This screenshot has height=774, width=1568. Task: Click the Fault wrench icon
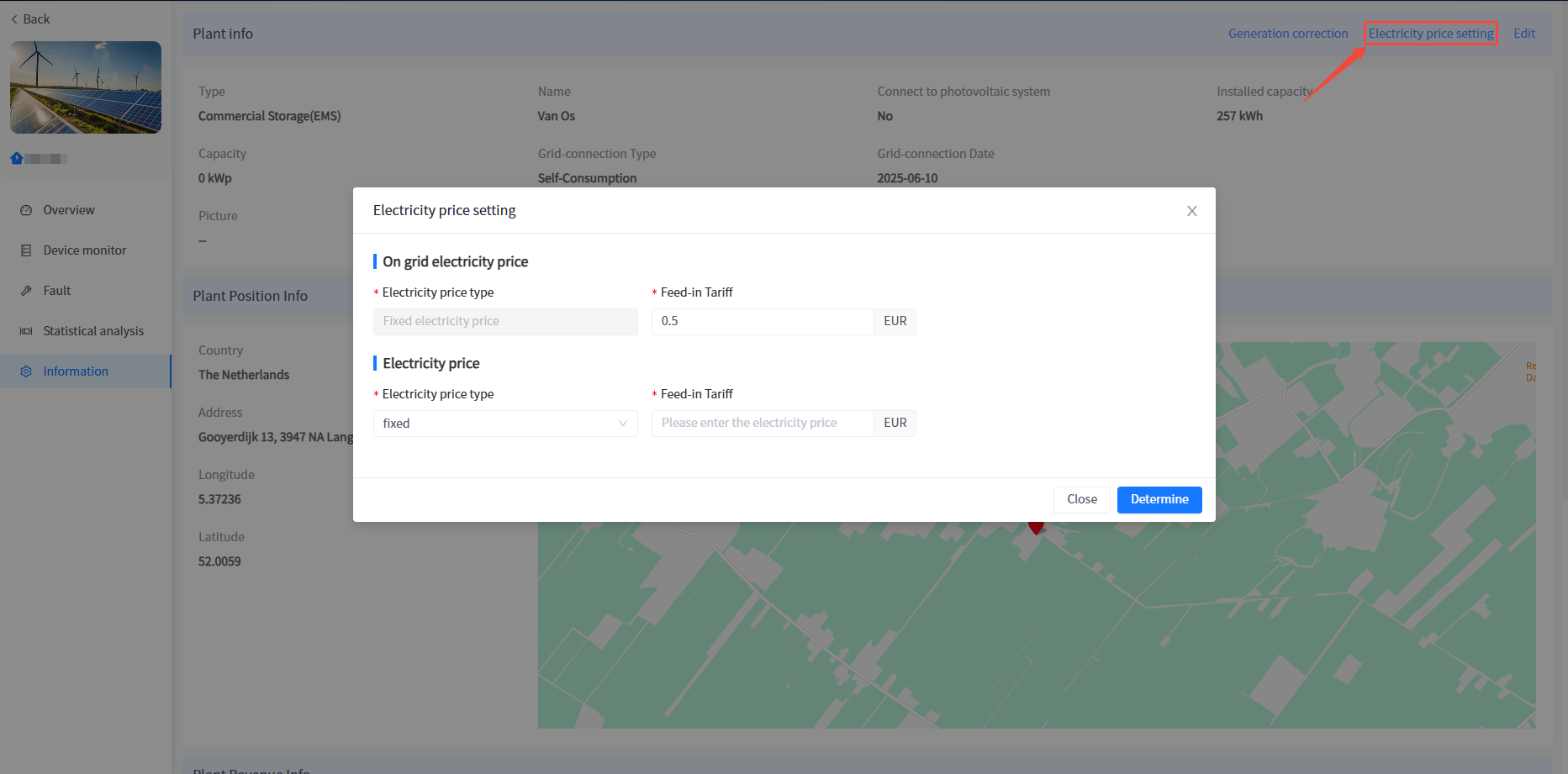click(26, 291)
